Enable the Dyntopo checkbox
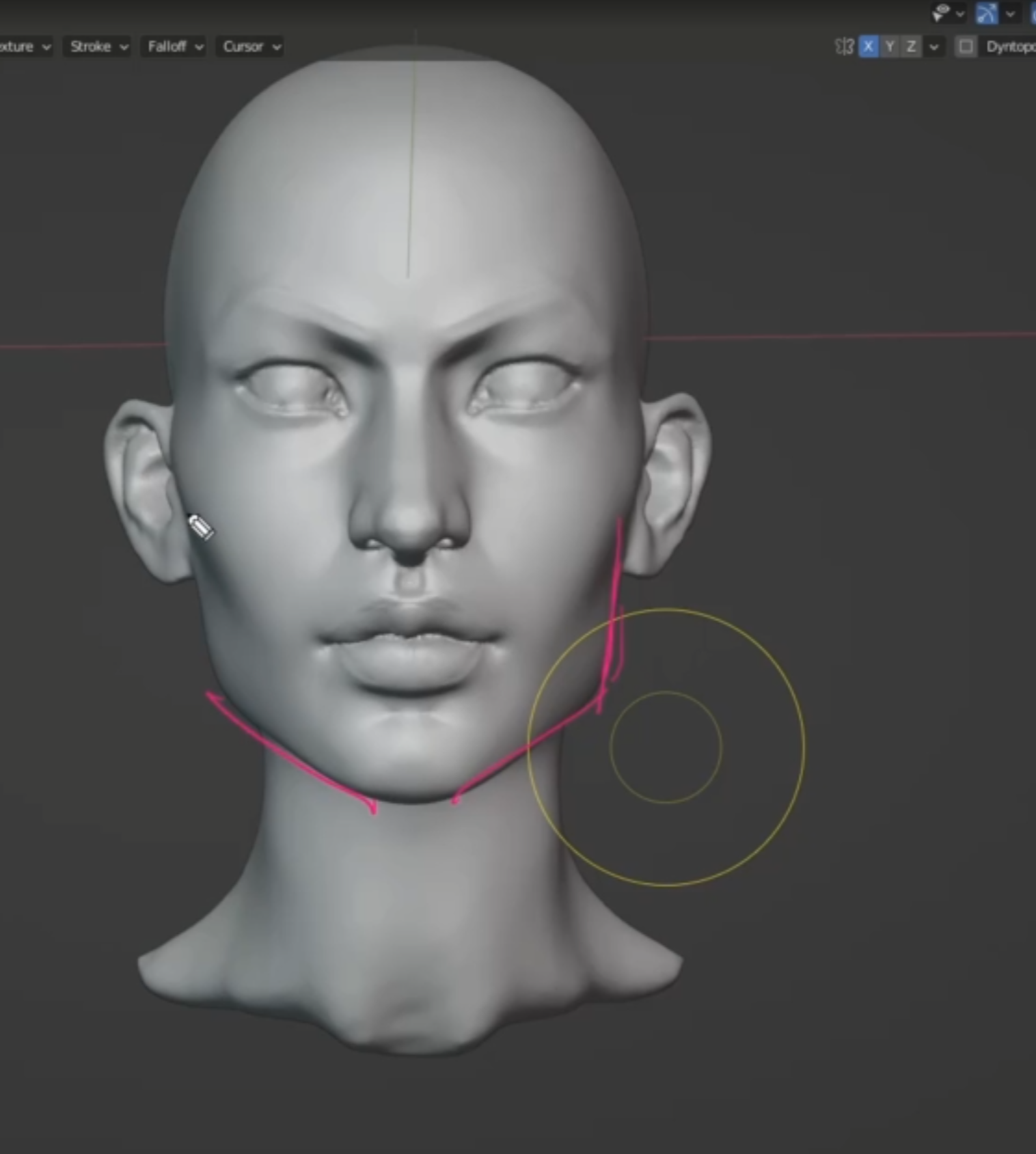The image size is (1036, 1154). [x=966, y=46]
